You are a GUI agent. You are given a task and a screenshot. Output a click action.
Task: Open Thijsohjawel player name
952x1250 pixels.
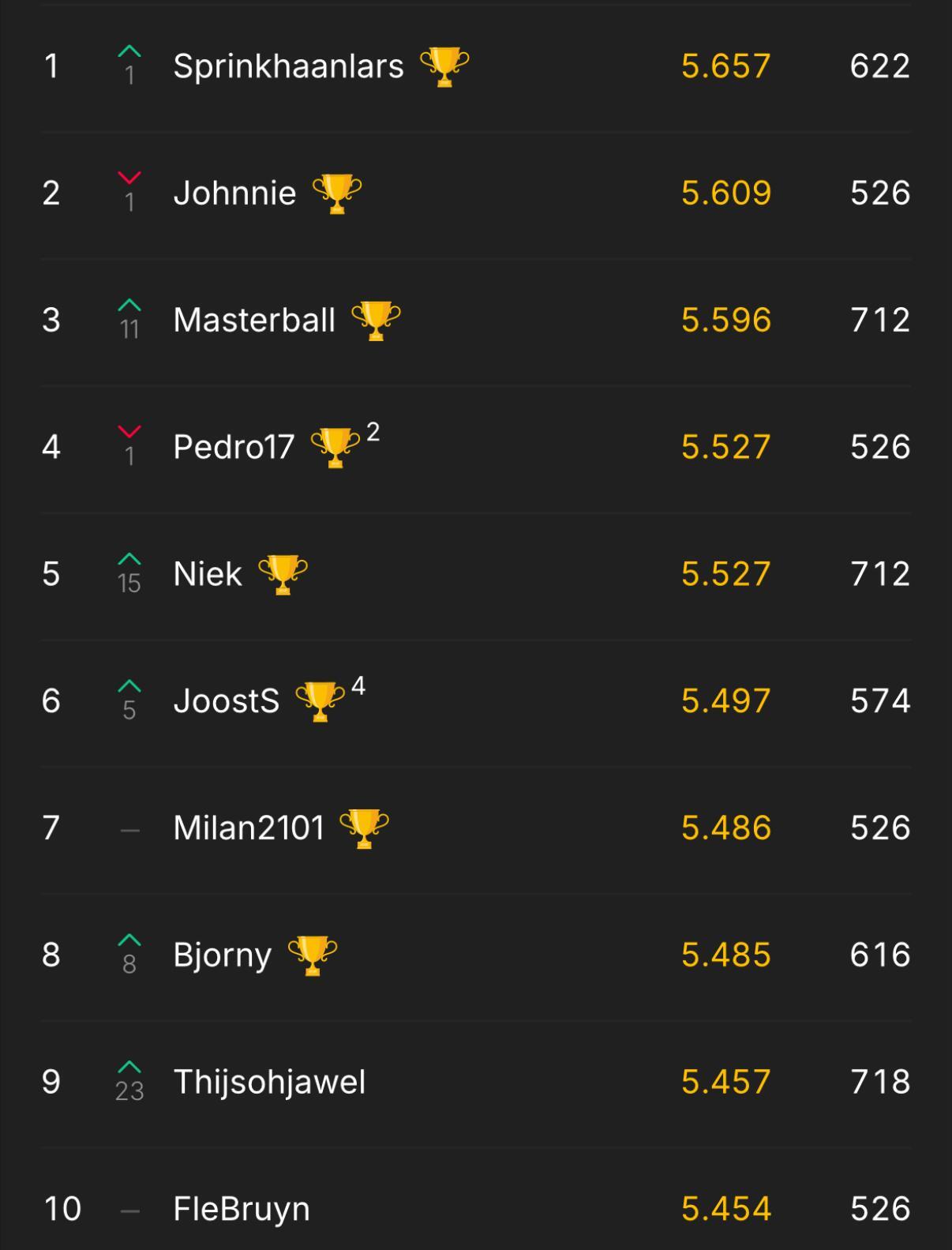pyautogui.click(x=269, y=1083)
